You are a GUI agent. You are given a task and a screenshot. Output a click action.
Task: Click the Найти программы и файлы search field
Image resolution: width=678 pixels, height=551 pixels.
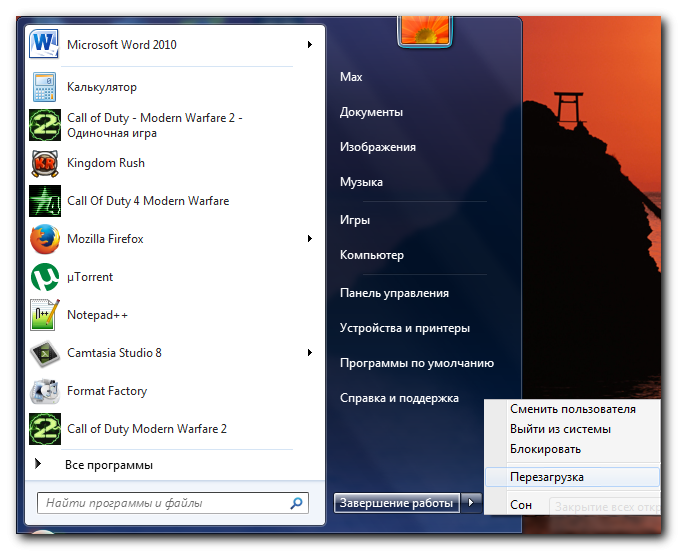tap(173, 503)
